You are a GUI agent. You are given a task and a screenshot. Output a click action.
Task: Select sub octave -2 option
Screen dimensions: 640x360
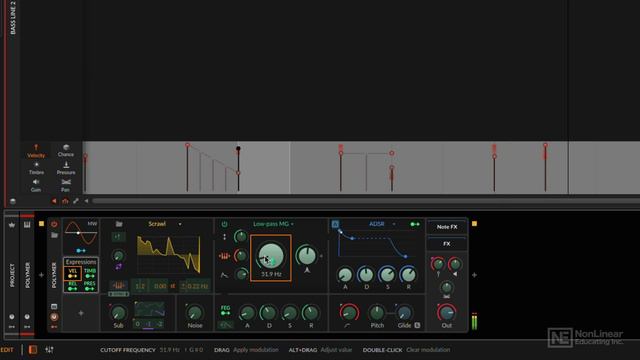click(x=160, y=324)
